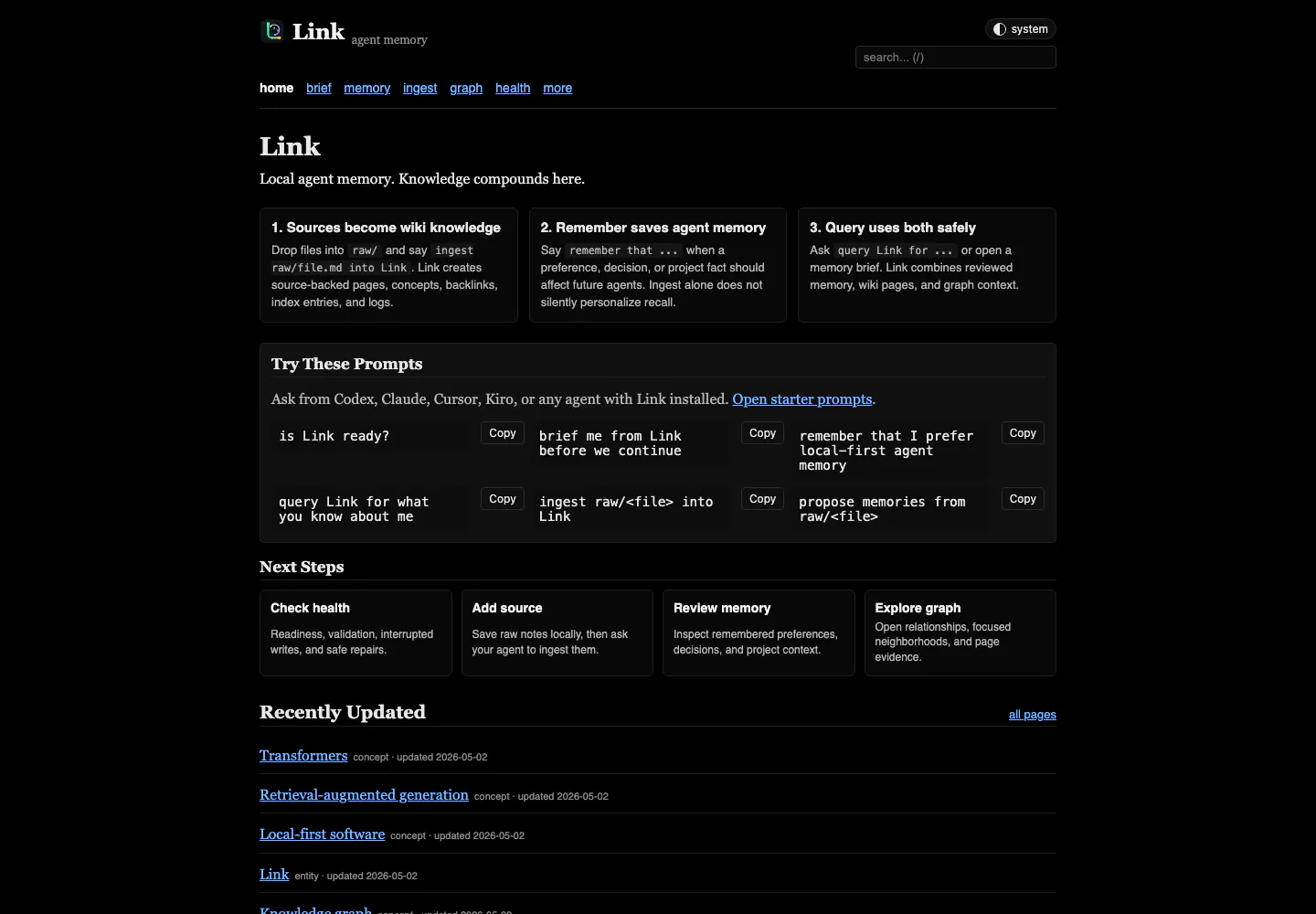Copy the 'ingest raw/<file> into Link' prompt
This screenshot has width=1316, height=914.
click(x=762, y=499)
